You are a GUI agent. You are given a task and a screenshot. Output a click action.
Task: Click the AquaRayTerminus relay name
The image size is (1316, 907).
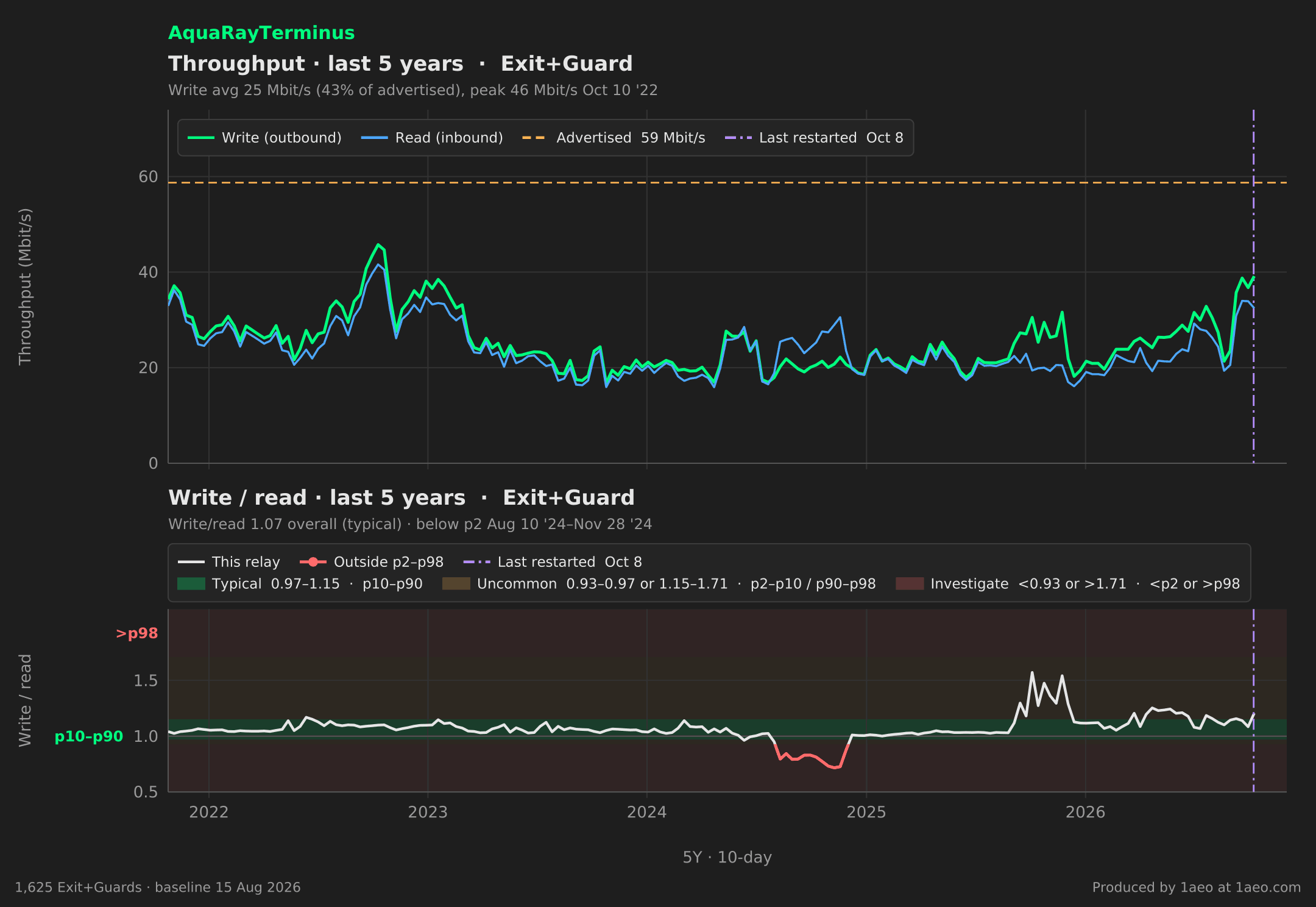[261, 33]
